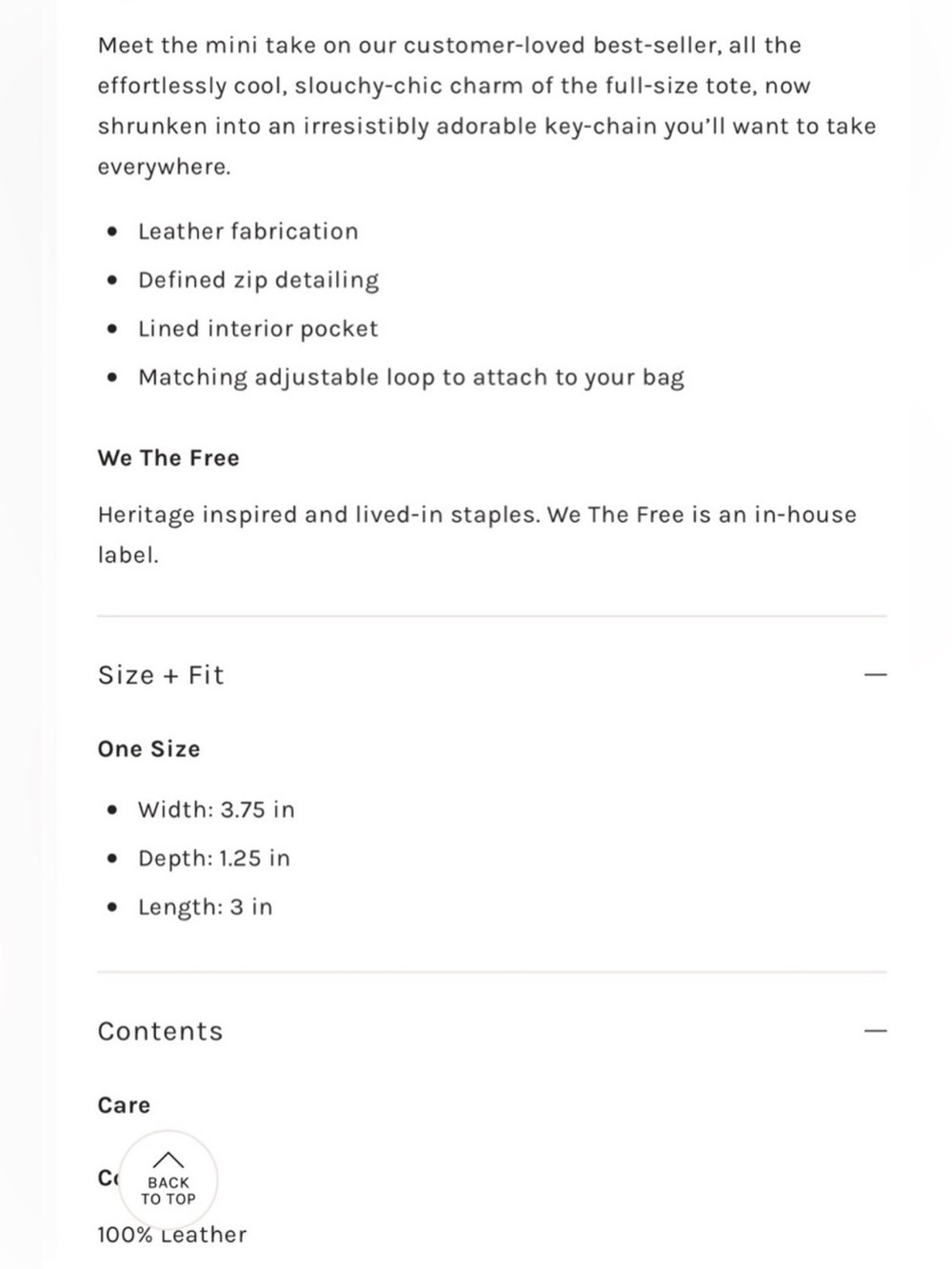Viewport: 952px width, 1269px height.
Task: Click the upward chevron in Back to Top
Action: point(169,1159)
